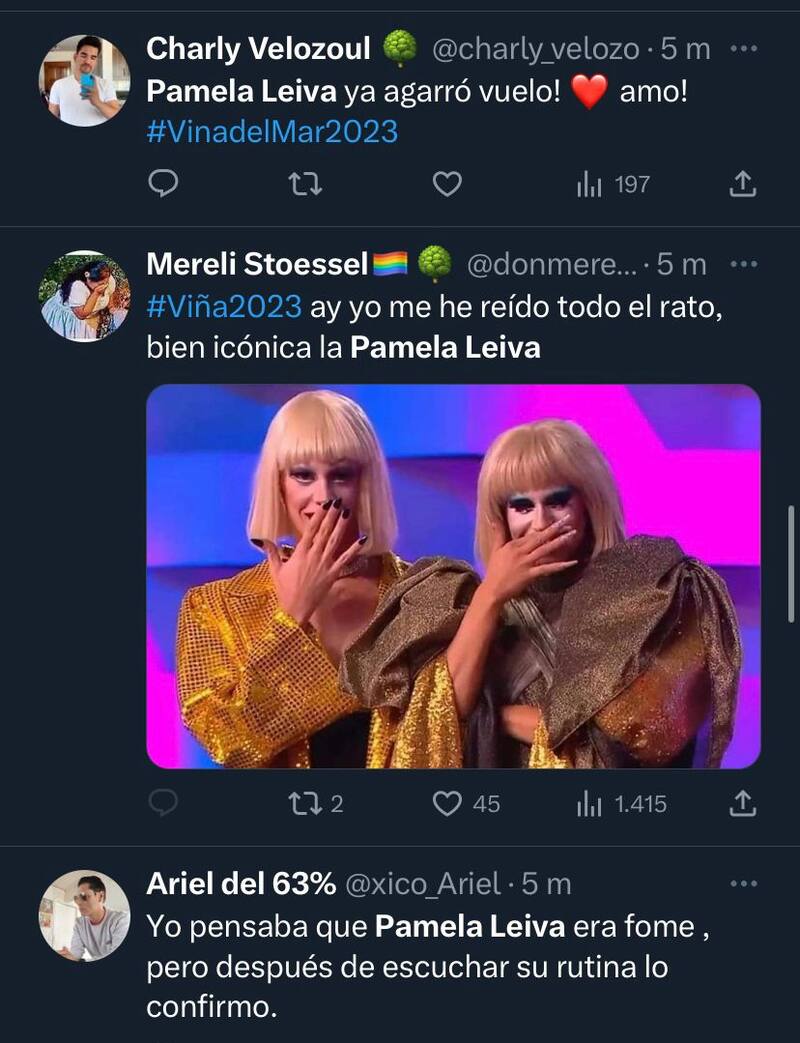Image resolution: width=800 pixels, height=1043 pixels.
Task: Share Mereli Stoessel's tweet
Action: pyautogui.click(x=743, y=803)
